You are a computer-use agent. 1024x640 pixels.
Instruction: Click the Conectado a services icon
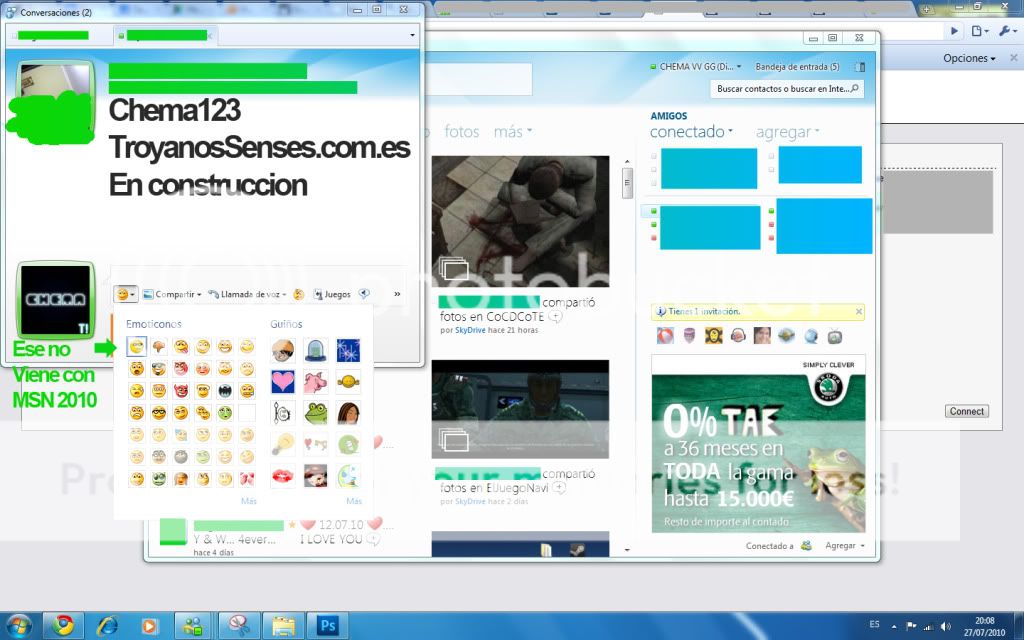point(806,546)
